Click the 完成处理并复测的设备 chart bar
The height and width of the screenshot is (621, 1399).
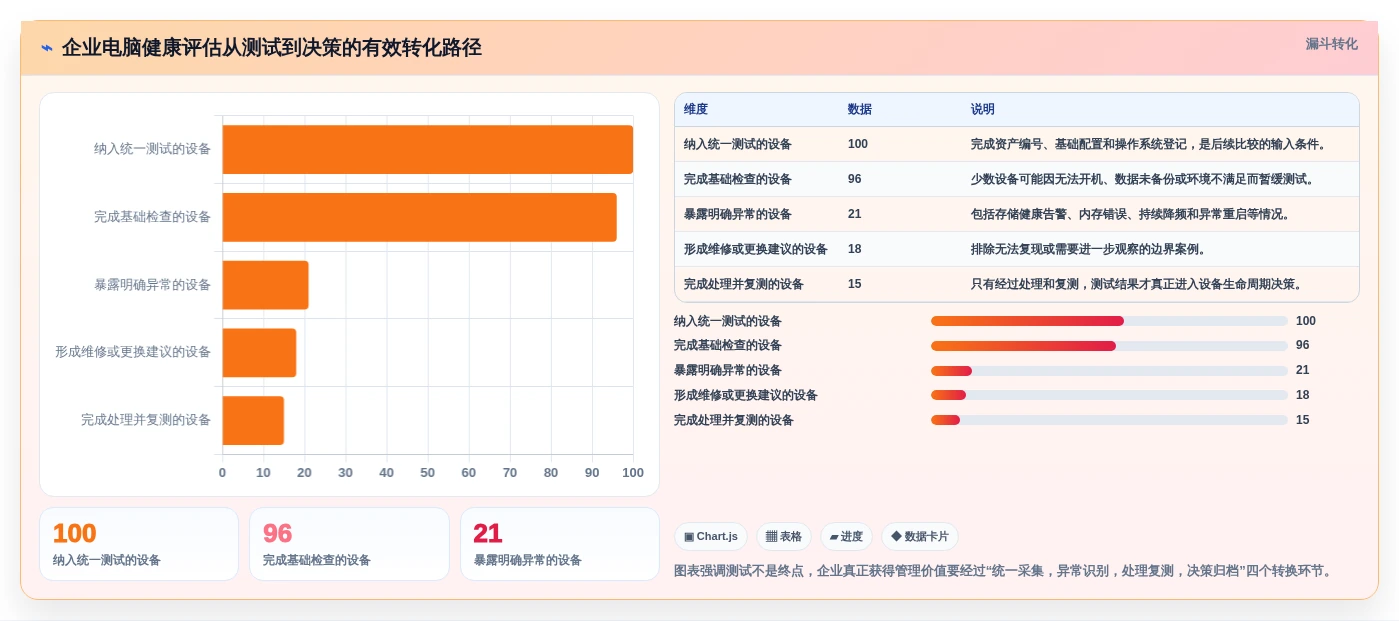(x=253, y=420)
